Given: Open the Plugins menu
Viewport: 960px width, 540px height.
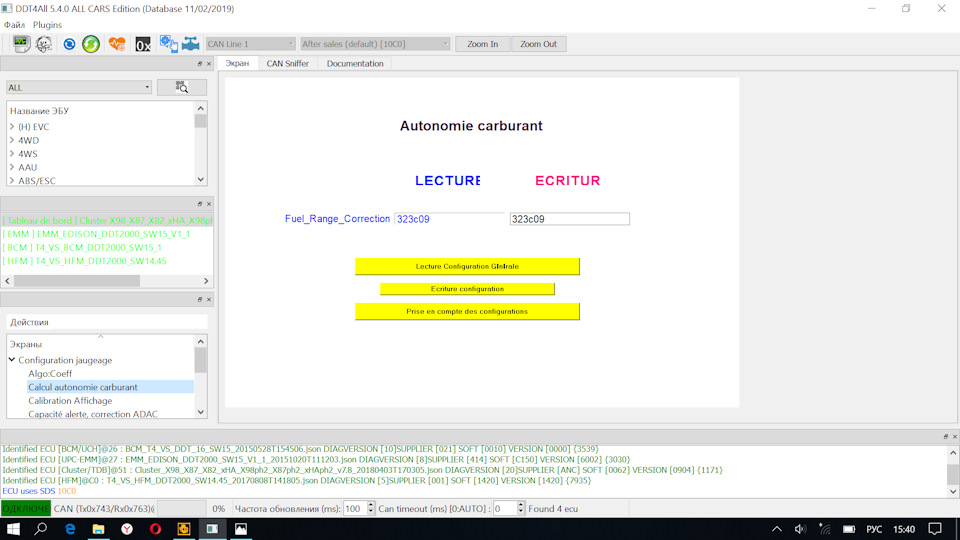Looking at the screenshot, I should tap(47, 25).
